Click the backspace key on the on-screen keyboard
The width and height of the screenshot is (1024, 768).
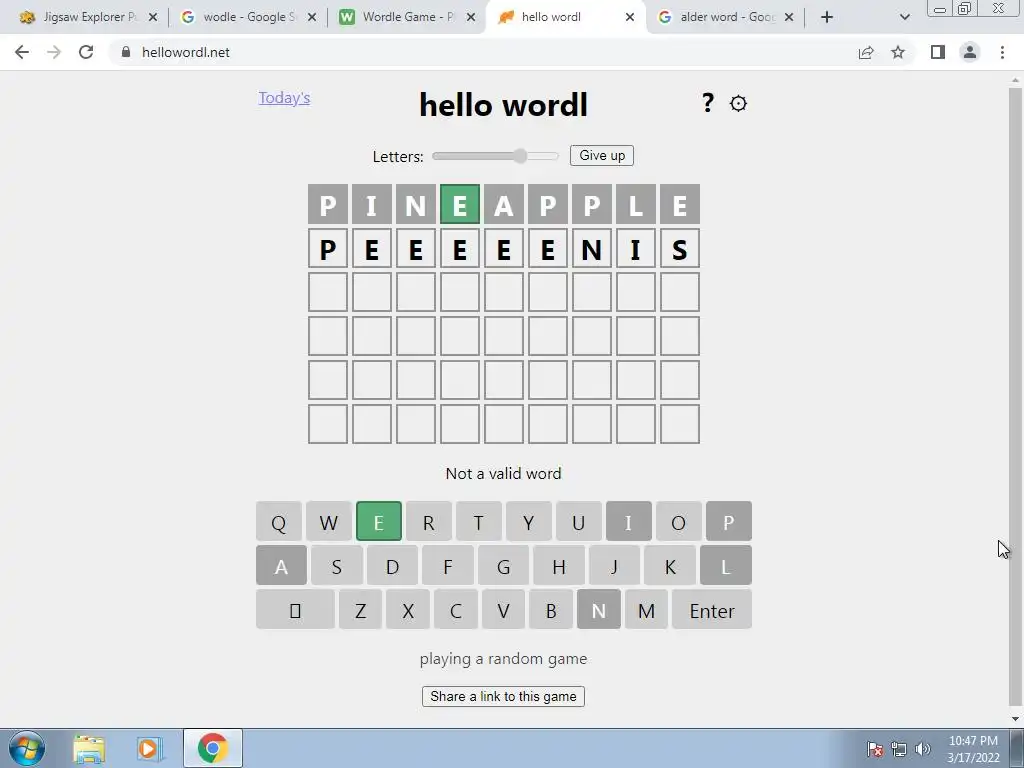(295, 610)
